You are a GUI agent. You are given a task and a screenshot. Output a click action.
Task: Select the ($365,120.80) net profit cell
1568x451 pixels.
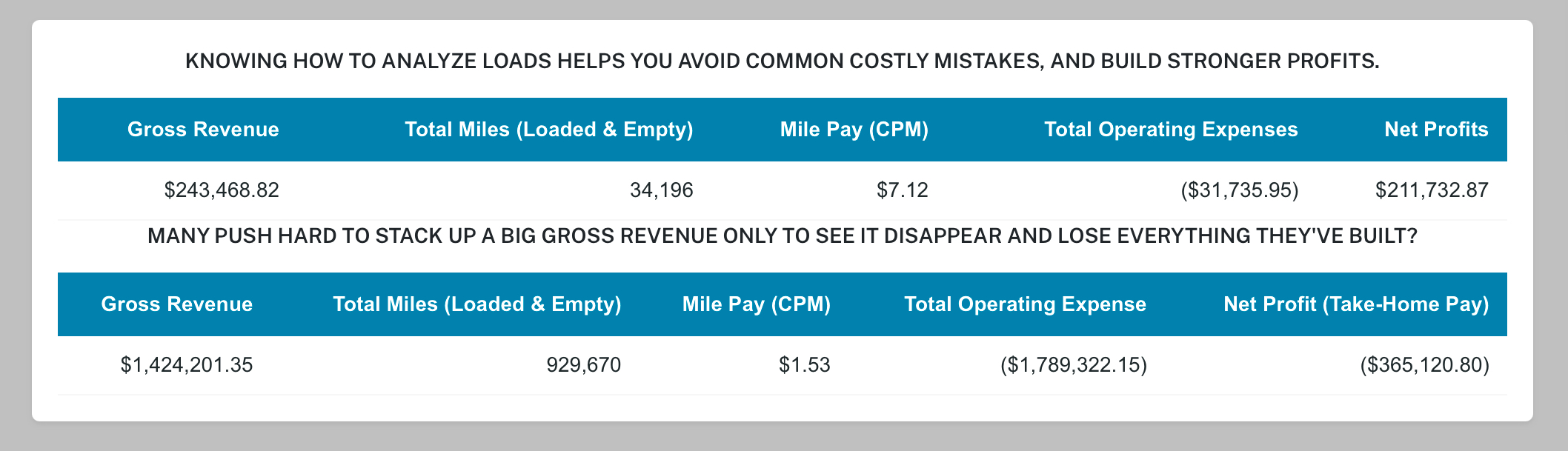coord(1424,365)
